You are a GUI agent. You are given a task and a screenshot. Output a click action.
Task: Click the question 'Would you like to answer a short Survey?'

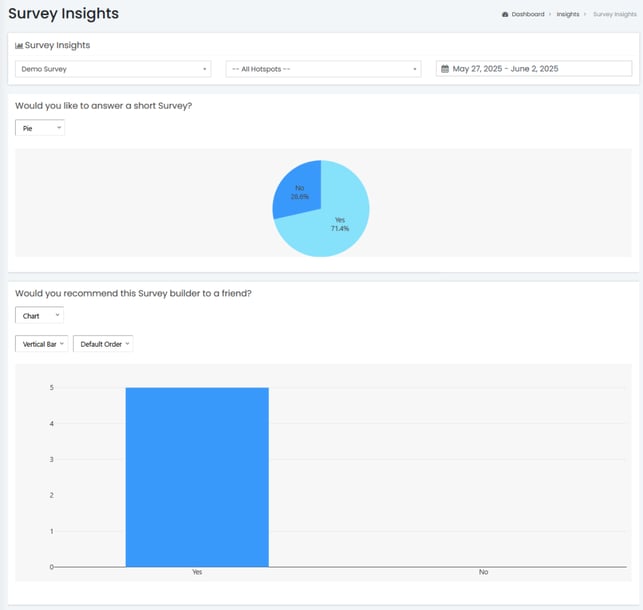point(103,106)
